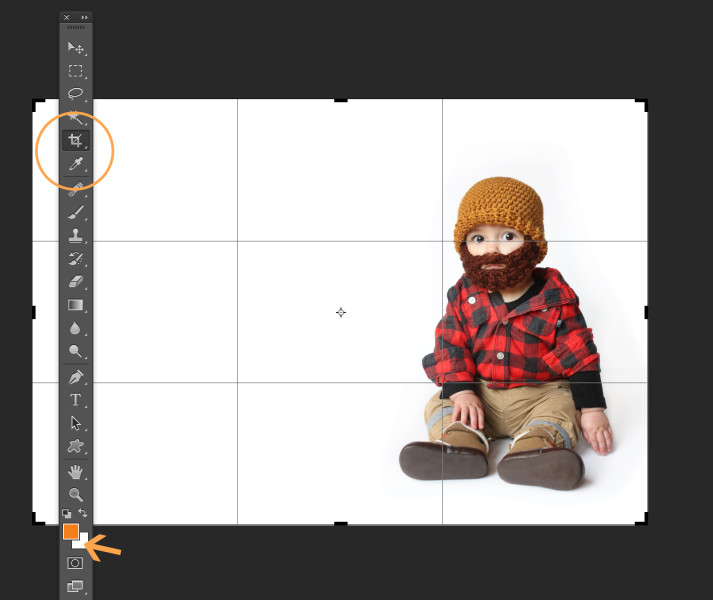Toggle Quick Mask mode

(x=75, y=563)
